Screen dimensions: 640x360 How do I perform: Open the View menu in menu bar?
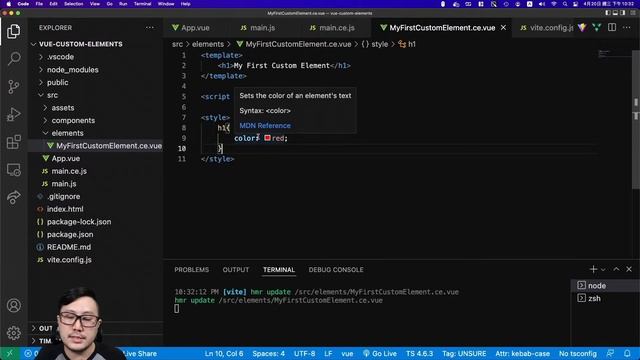pos(95,4)
